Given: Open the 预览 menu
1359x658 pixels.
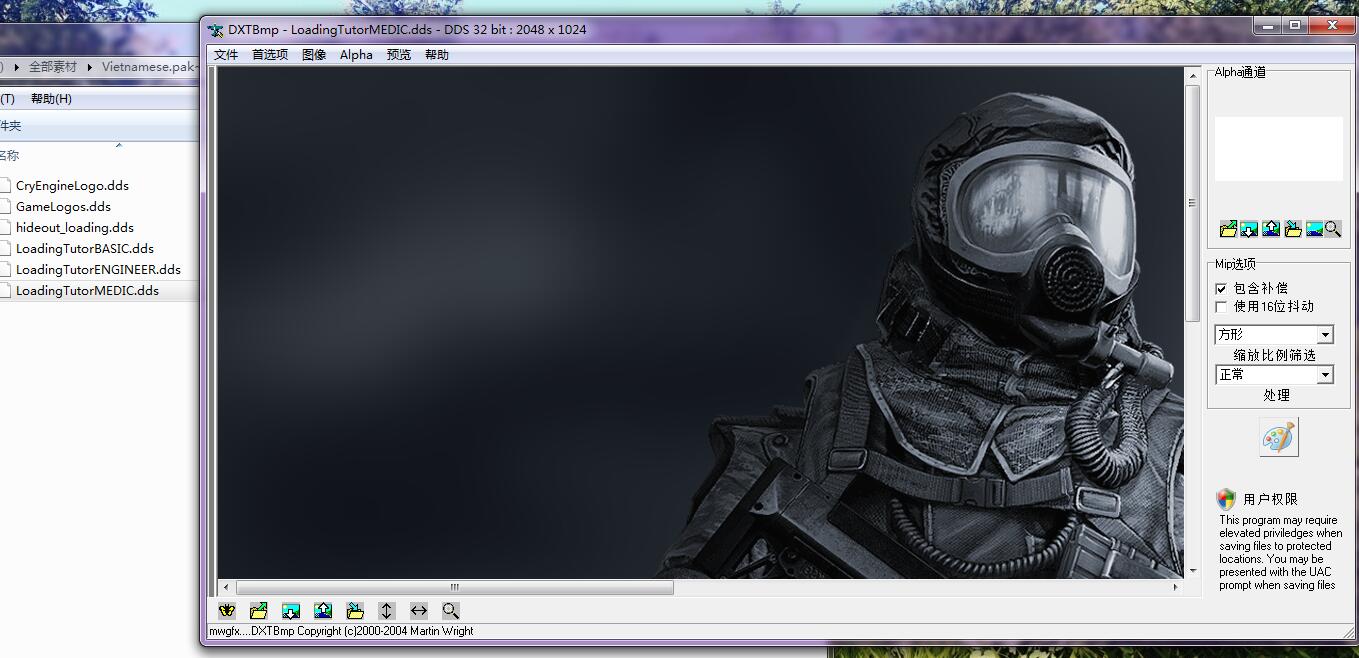Looking at the screenshot, I should [x=399, y=55].
